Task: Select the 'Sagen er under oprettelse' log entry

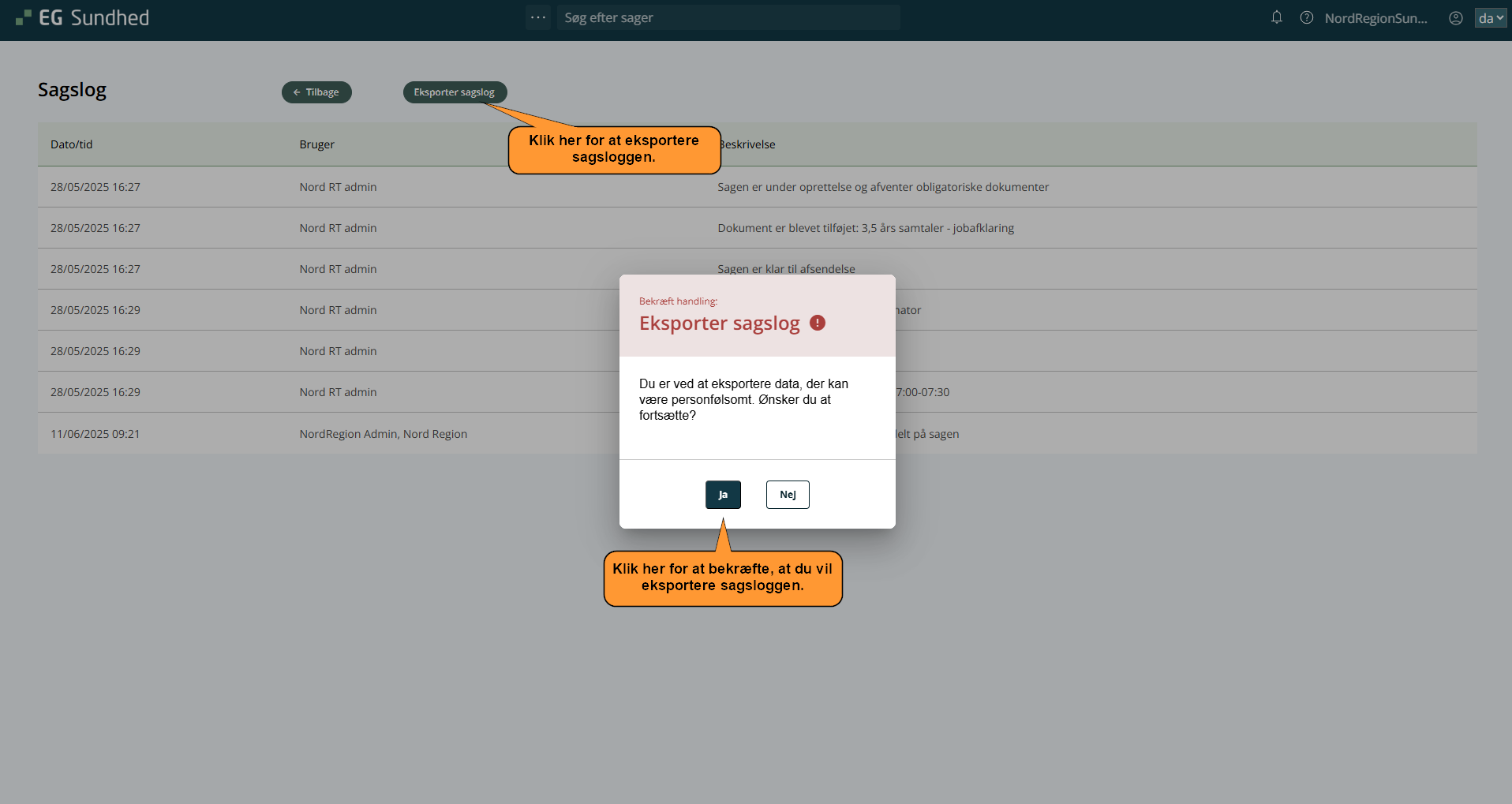Action: (882, 187)
